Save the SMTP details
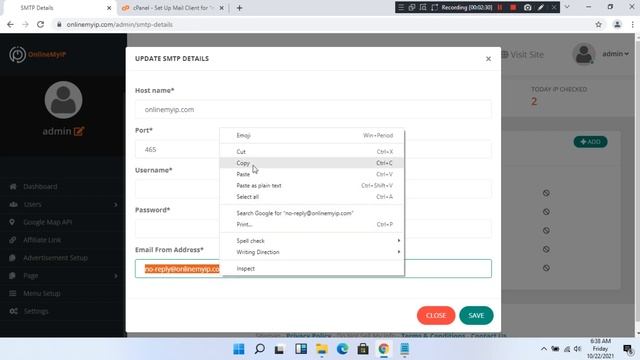This screenshot has width=640, height=360. click(x=476, y=316)
